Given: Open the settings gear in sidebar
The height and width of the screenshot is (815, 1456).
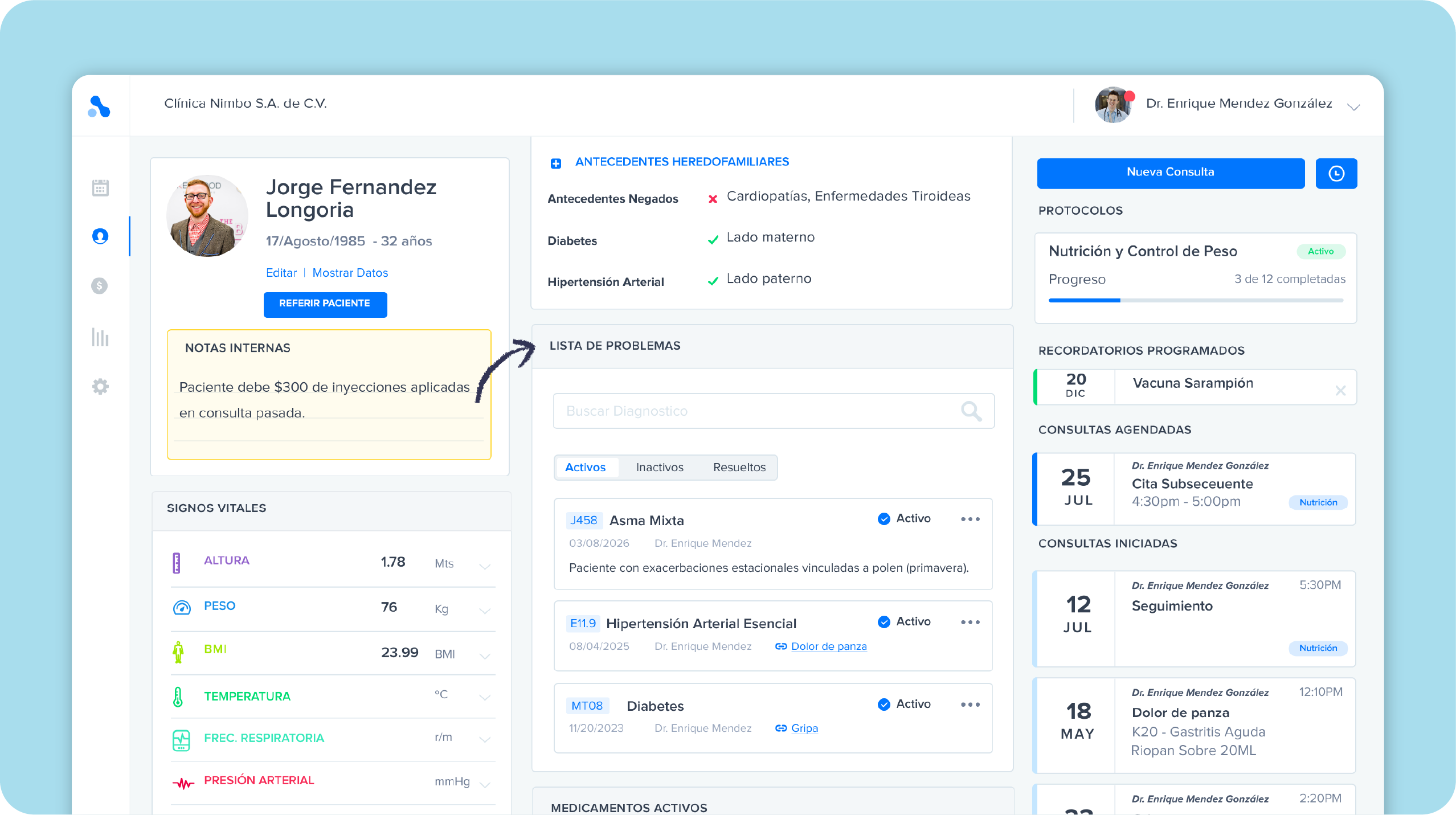Looking at the screenshot, I should pyautogui.click(x=100, y=387).
